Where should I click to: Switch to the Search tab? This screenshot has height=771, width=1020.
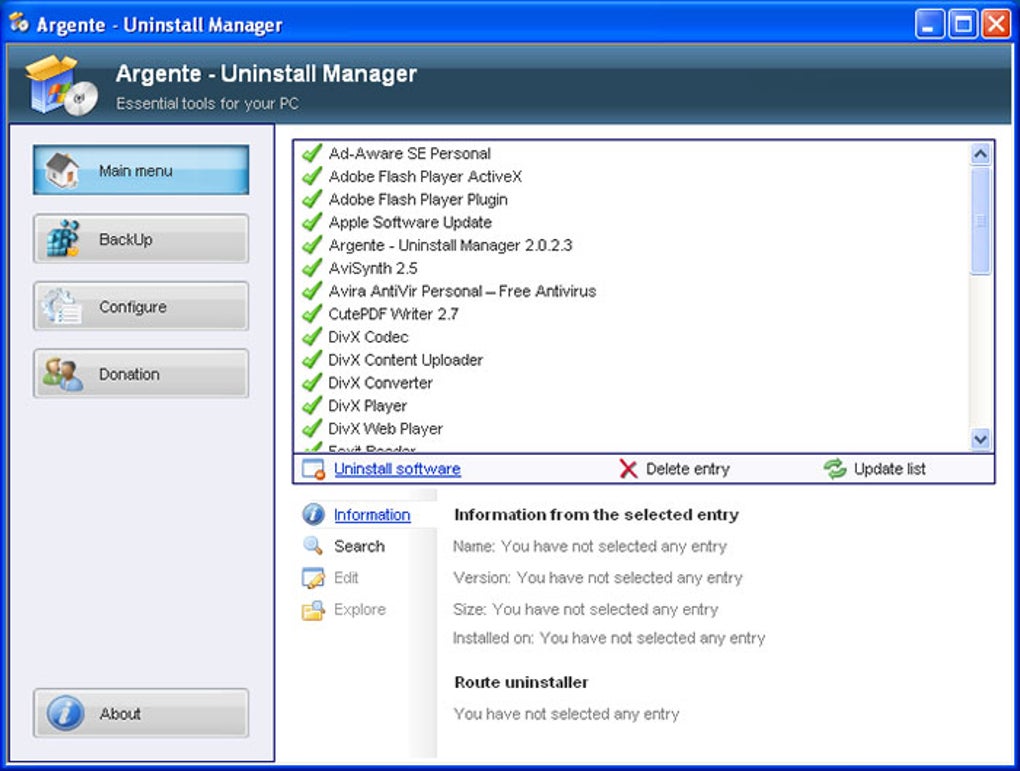click(359, 546)
